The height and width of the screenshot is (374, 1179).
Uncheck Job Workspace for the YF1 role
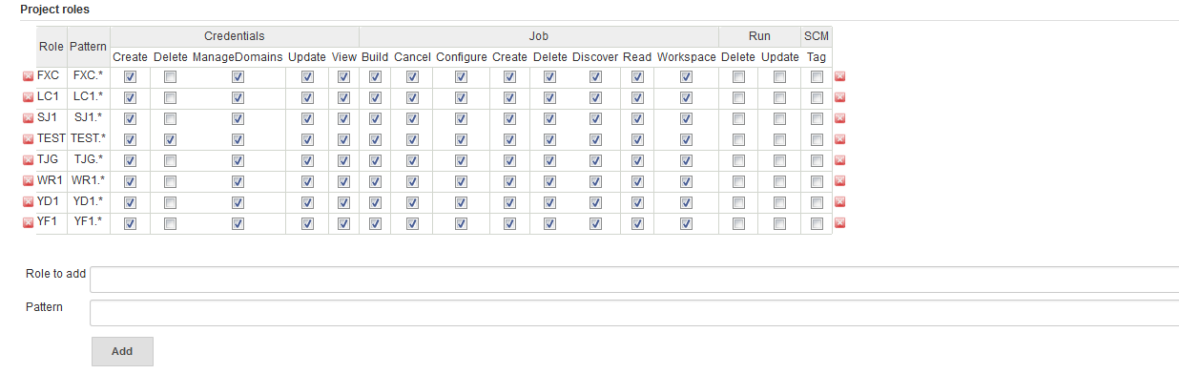pyautogui.click(x=686, y=223)
